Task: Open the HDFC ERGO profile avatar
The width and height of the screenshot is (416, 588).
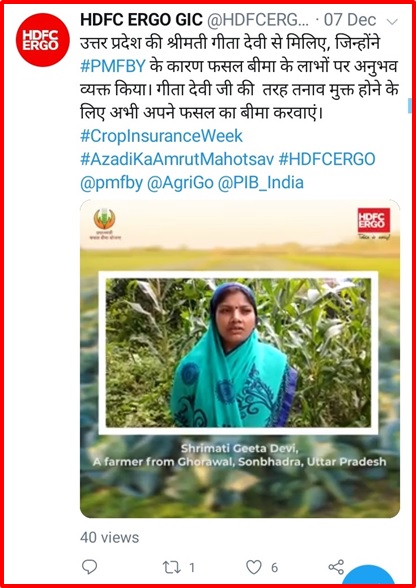Action: coord(42,40)
